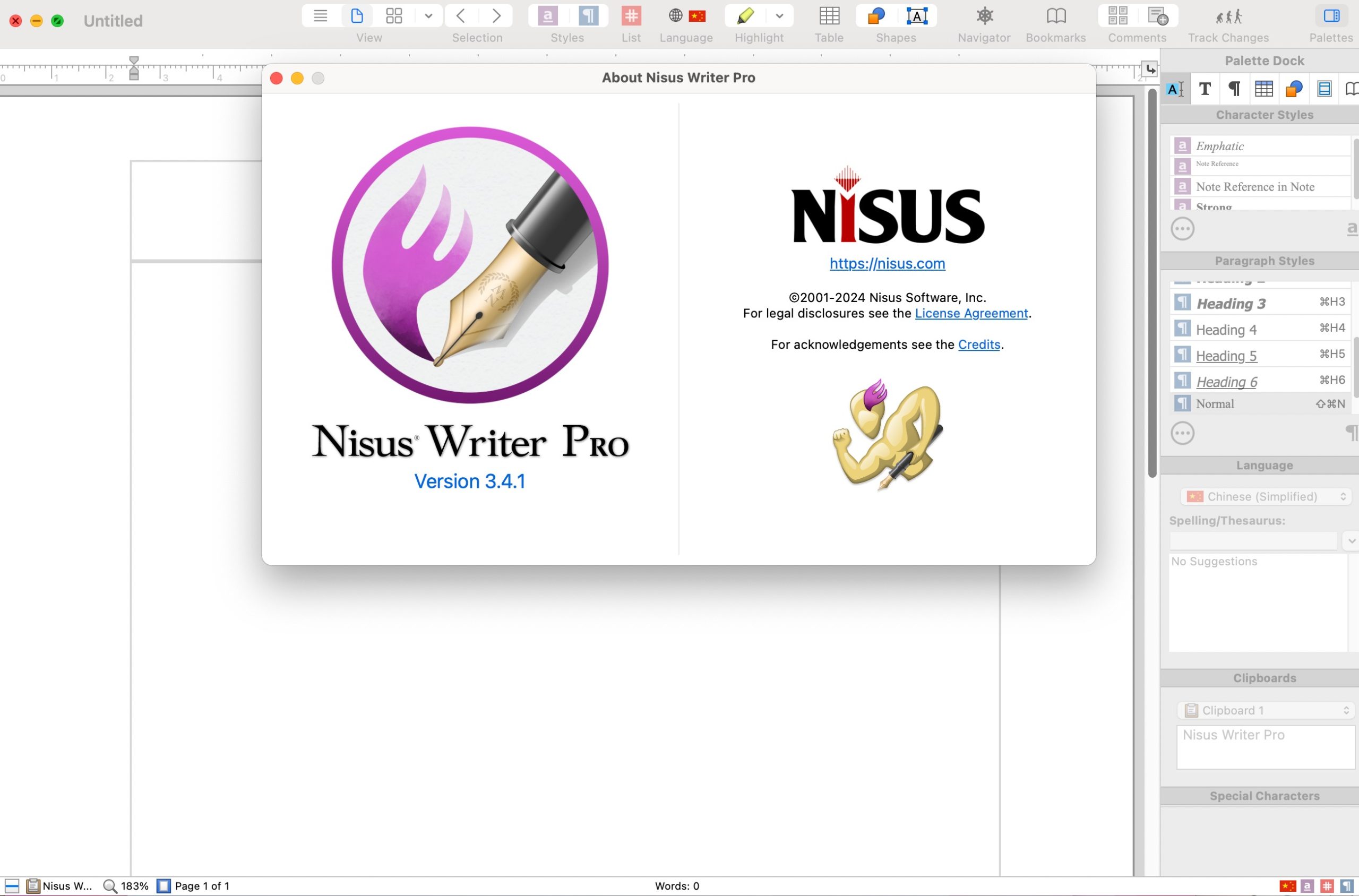Click the Nisus Writer Pro clipboard content box
The height and width of the screenshot is (896, 1359).
pyautogui.click(x=1265, y=747)
